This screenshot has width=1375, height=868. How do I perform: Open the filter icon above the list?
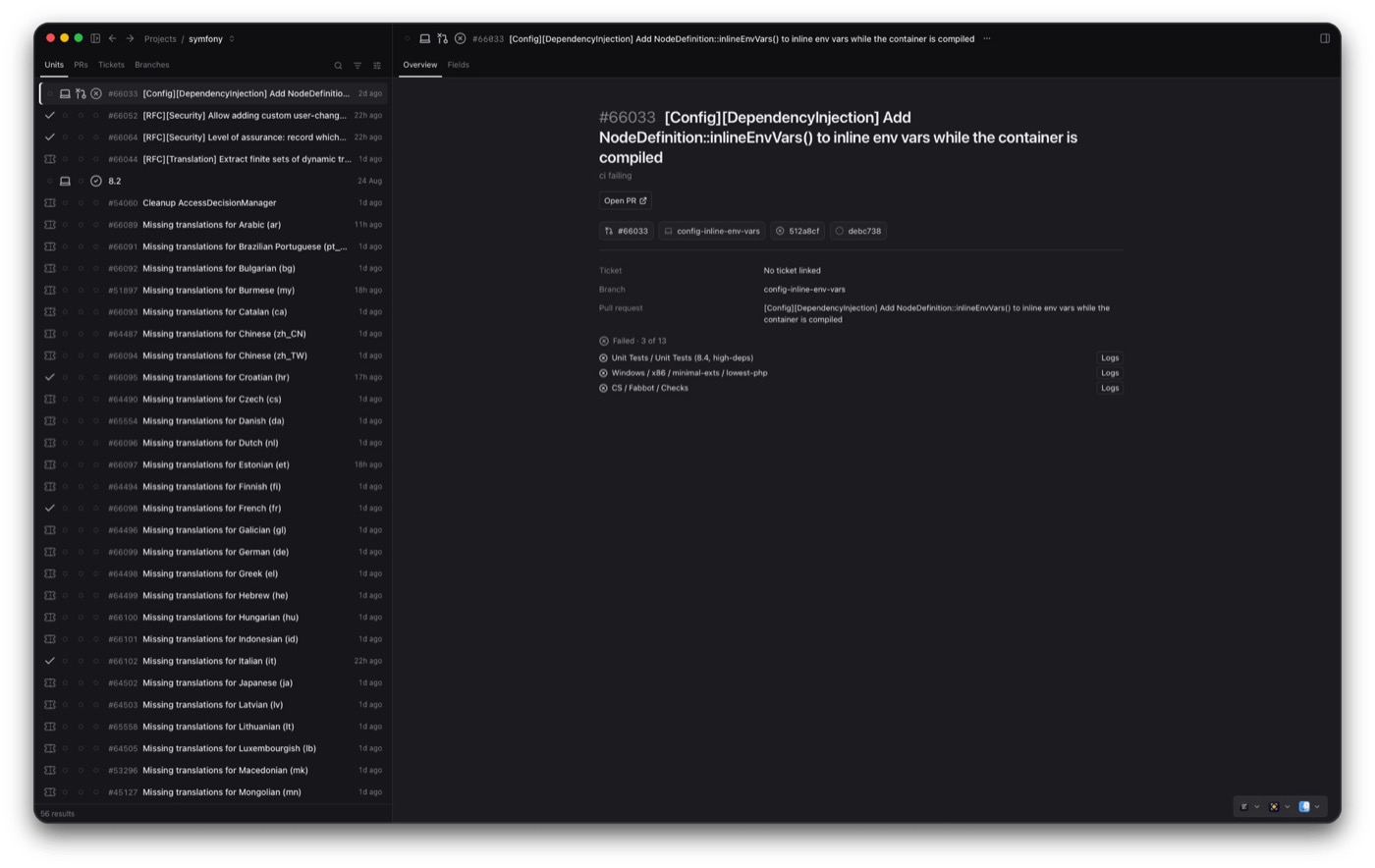click(x=357, y=66)
